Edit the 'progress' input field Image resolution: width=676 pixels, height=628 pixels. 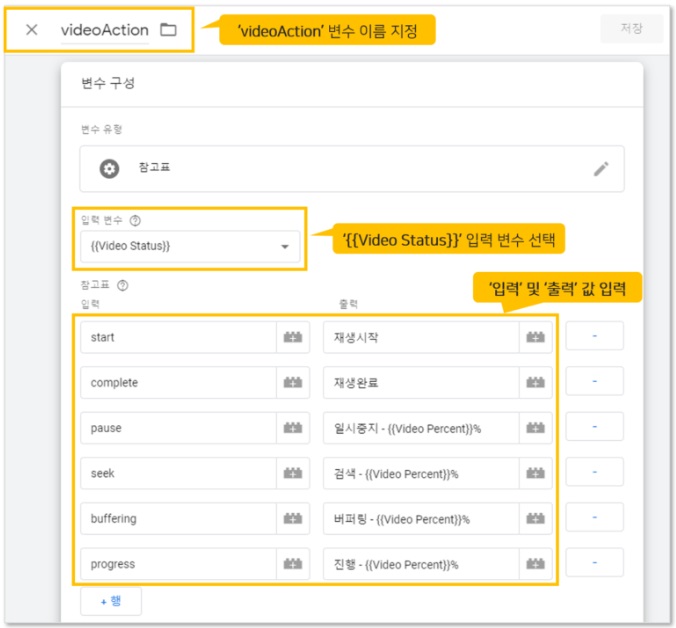[x=178, y=564]
